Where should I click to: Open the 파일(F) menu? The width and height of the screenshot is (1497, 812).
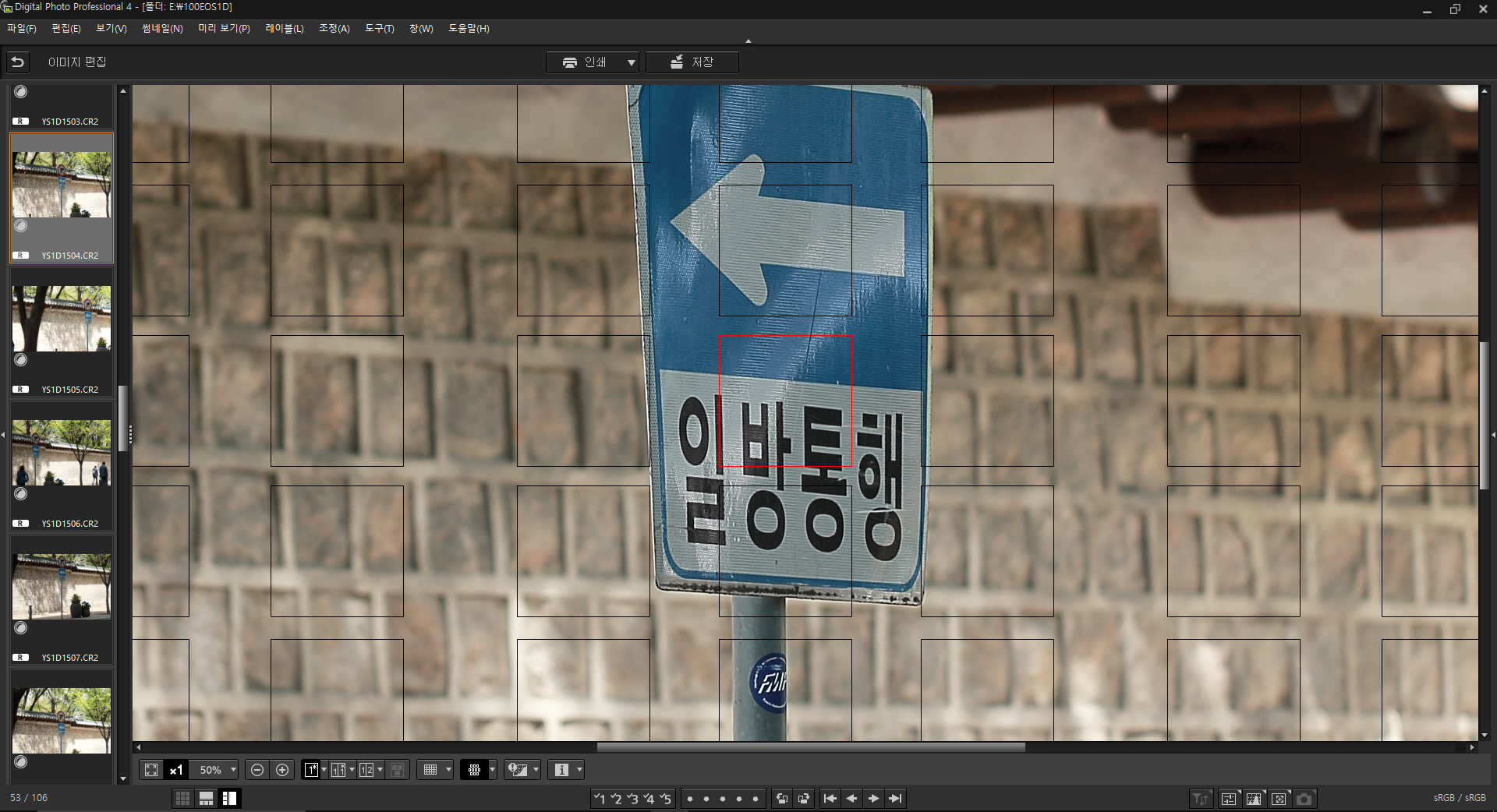click(x=22, y=29)
